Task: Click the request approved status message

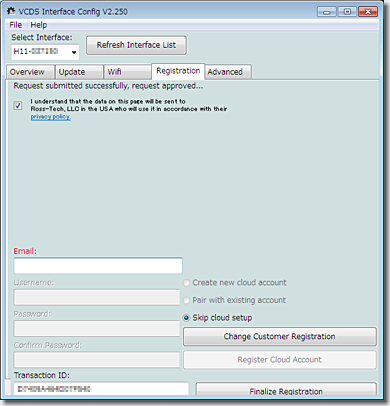Action: pos(108,86)
